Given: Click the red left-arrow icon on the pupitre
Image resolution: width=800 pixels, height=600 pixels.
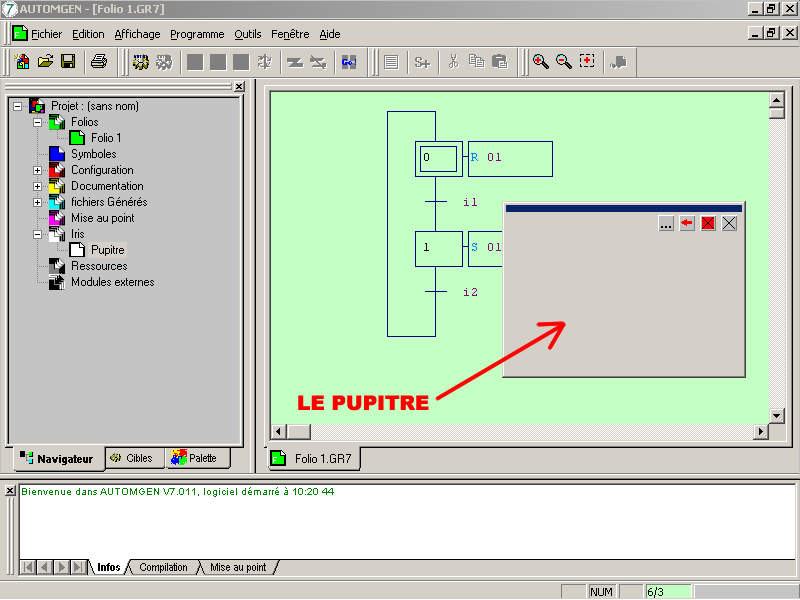Looking at the screenshot, I should [x=687, y=223].
